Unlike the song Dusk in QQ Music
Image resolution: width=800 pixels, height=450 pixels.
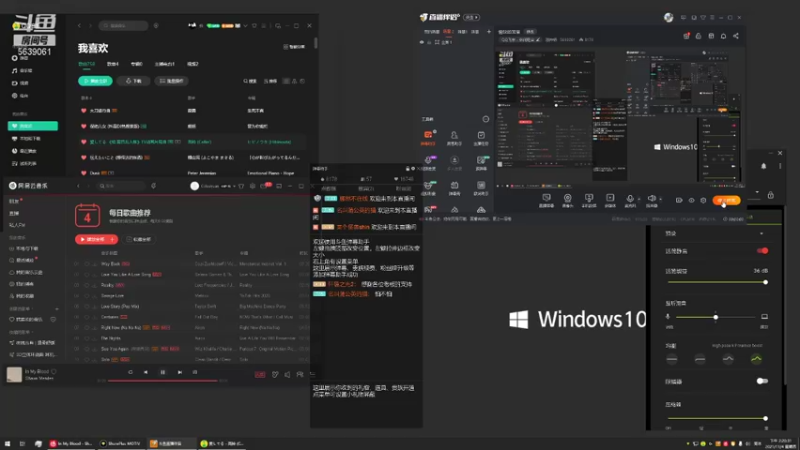tap(84, 173)
